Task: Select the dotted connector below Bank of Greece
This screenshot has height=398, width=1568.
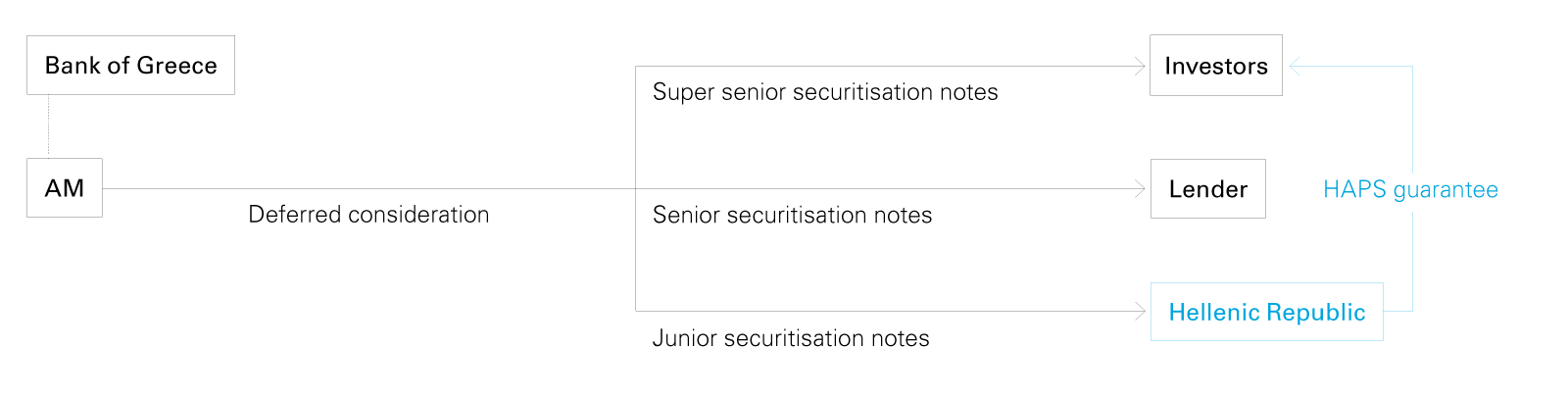Action: click(x=49, y=125)
